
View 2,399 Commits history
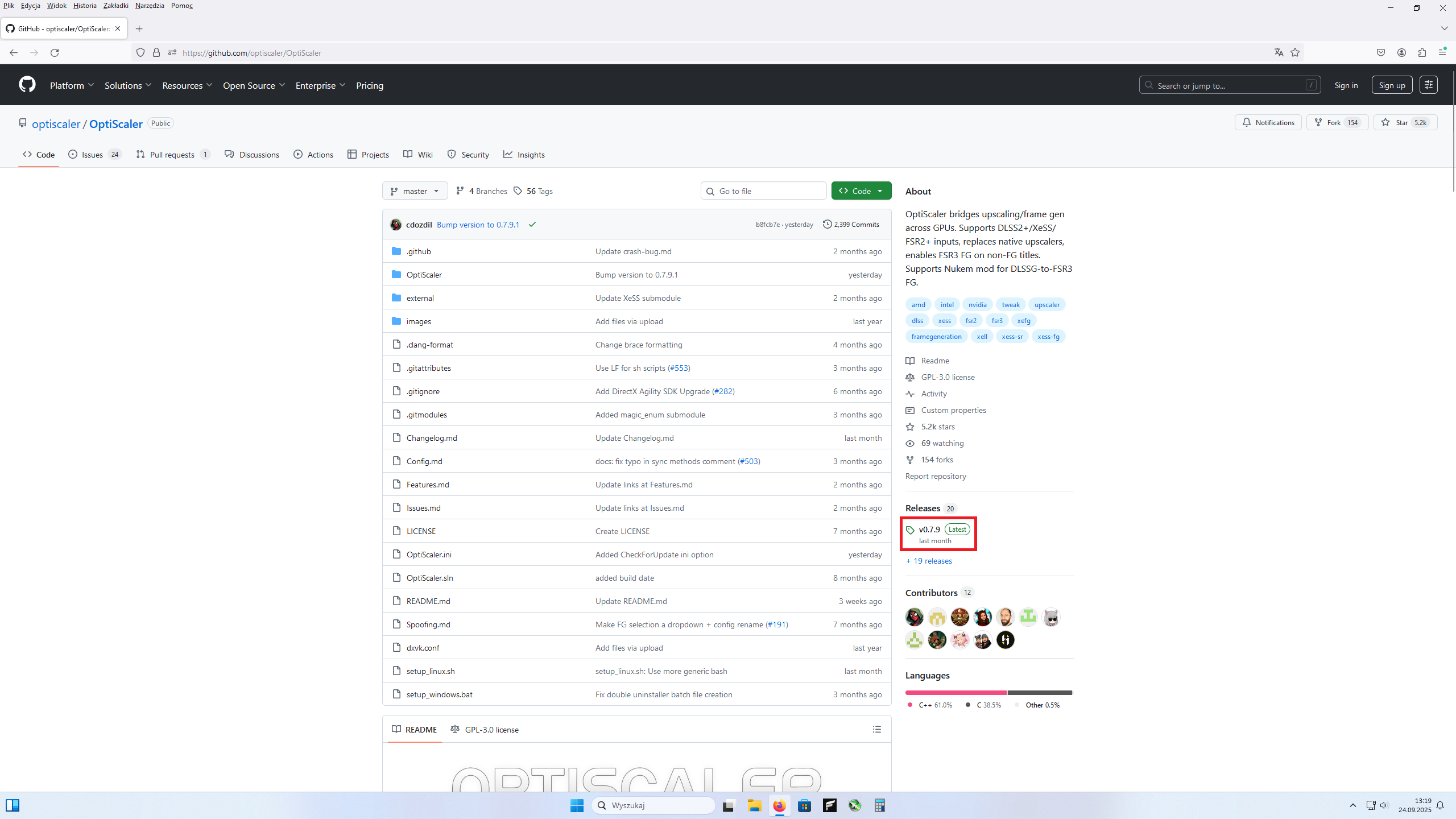[851, 225]
